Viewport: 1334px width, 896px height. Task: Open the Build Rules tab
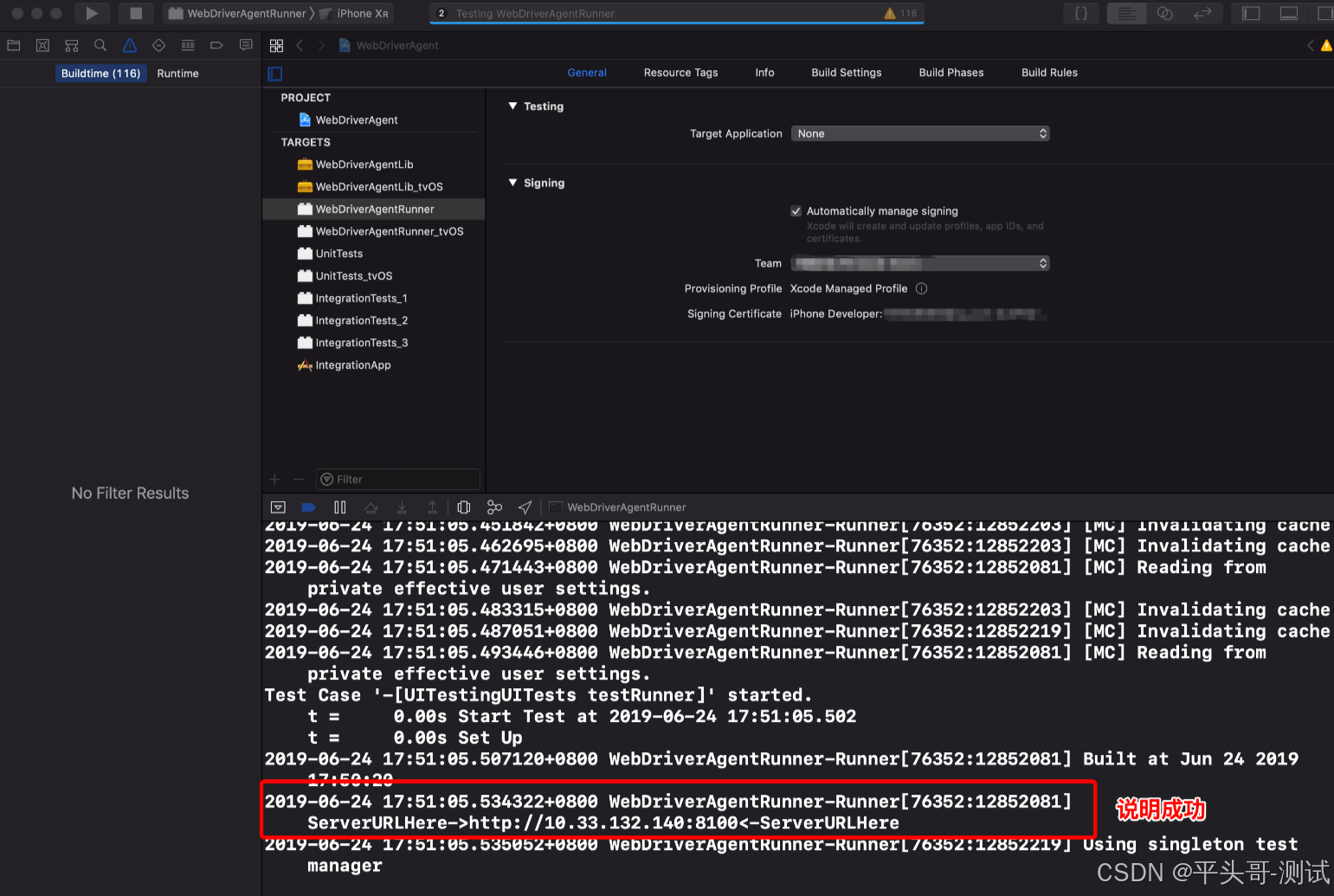pyautogui.click(x=1049, y=73)
